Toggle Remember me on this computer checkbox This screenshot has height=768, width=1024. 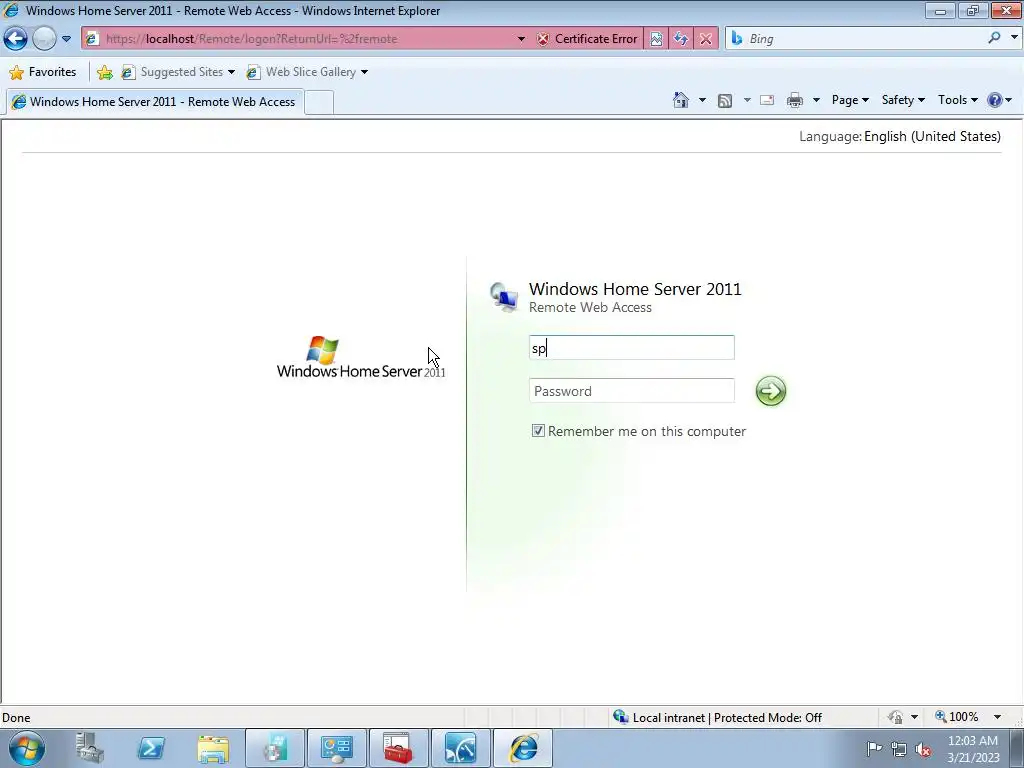[538, 430]
